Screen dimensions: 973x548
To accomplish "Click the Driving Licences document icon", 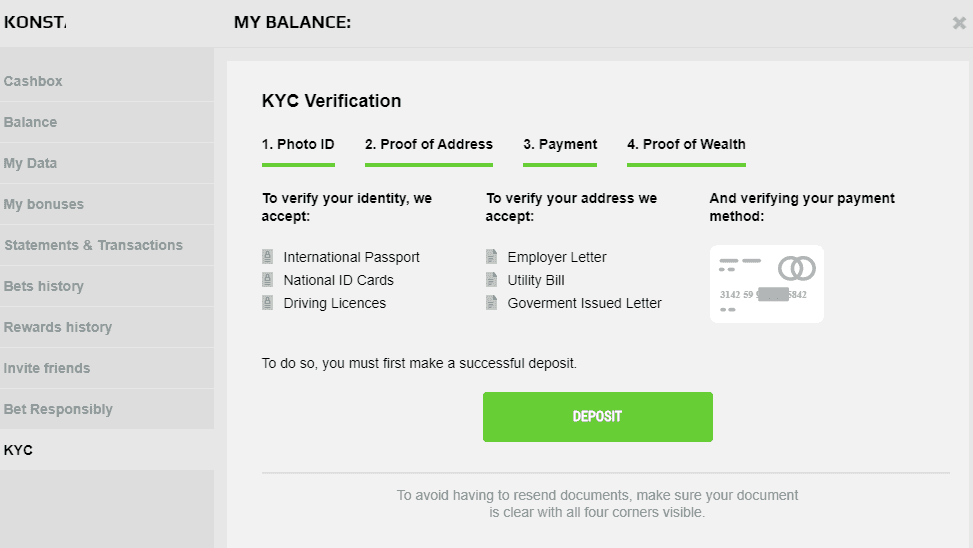I will (268, 303).
